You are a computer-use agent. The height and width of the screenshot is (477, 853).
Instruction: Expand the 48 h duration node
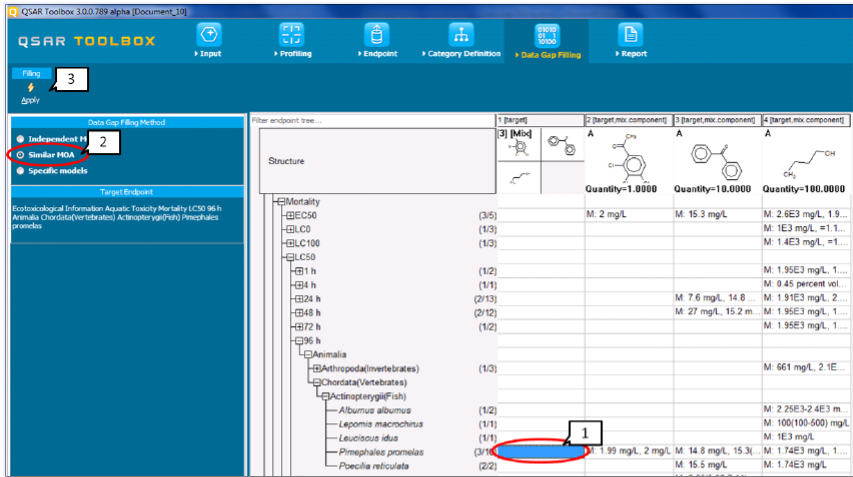(299, 313)
